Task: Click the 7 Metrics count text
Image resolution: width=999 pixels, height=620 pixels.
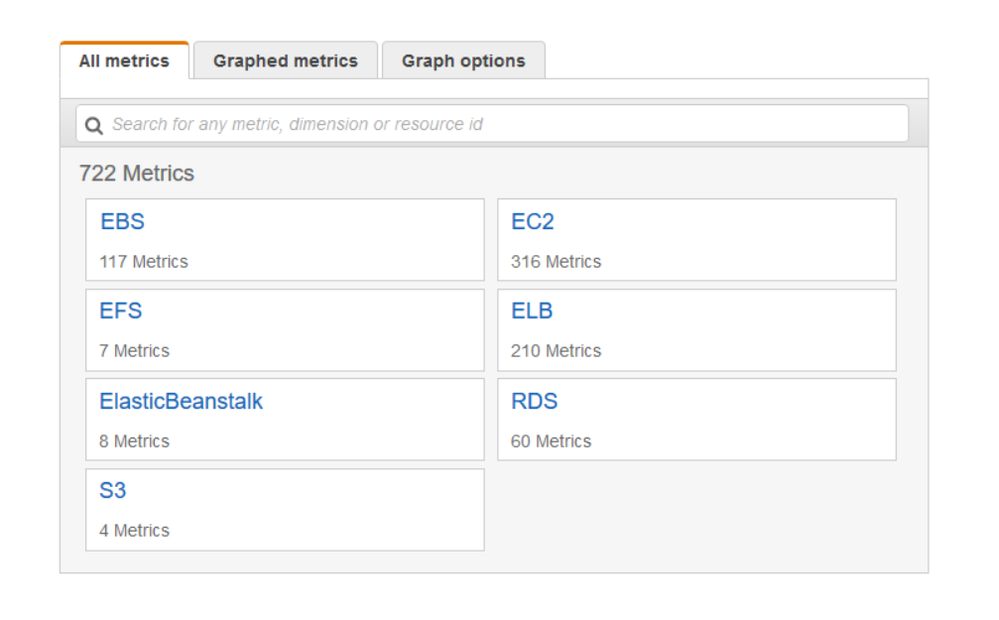Action: pos(135,351)
